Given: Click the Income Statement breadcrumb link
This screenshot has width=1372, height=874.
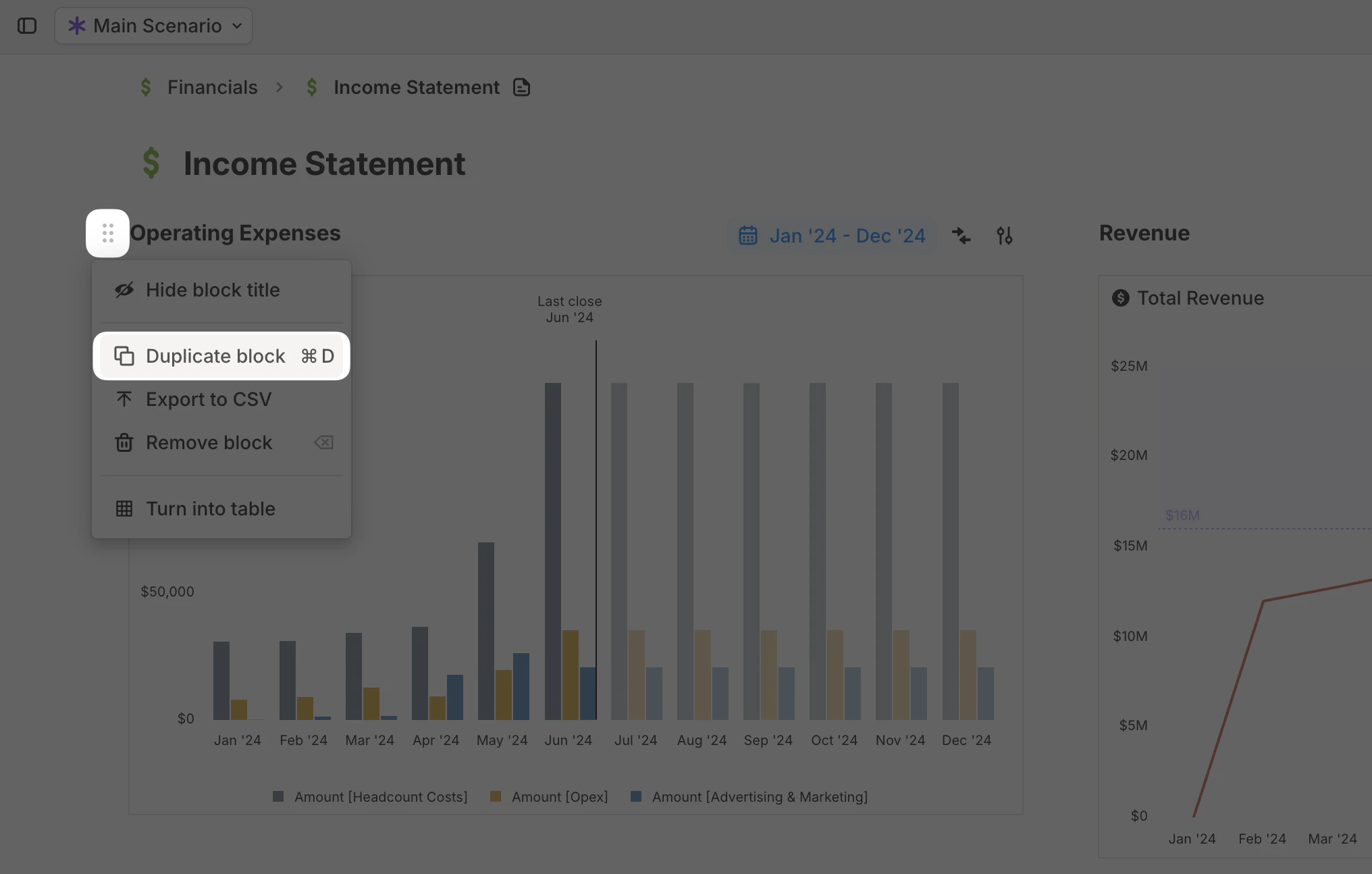Looking at the screenshot, I should pos(416,87).
